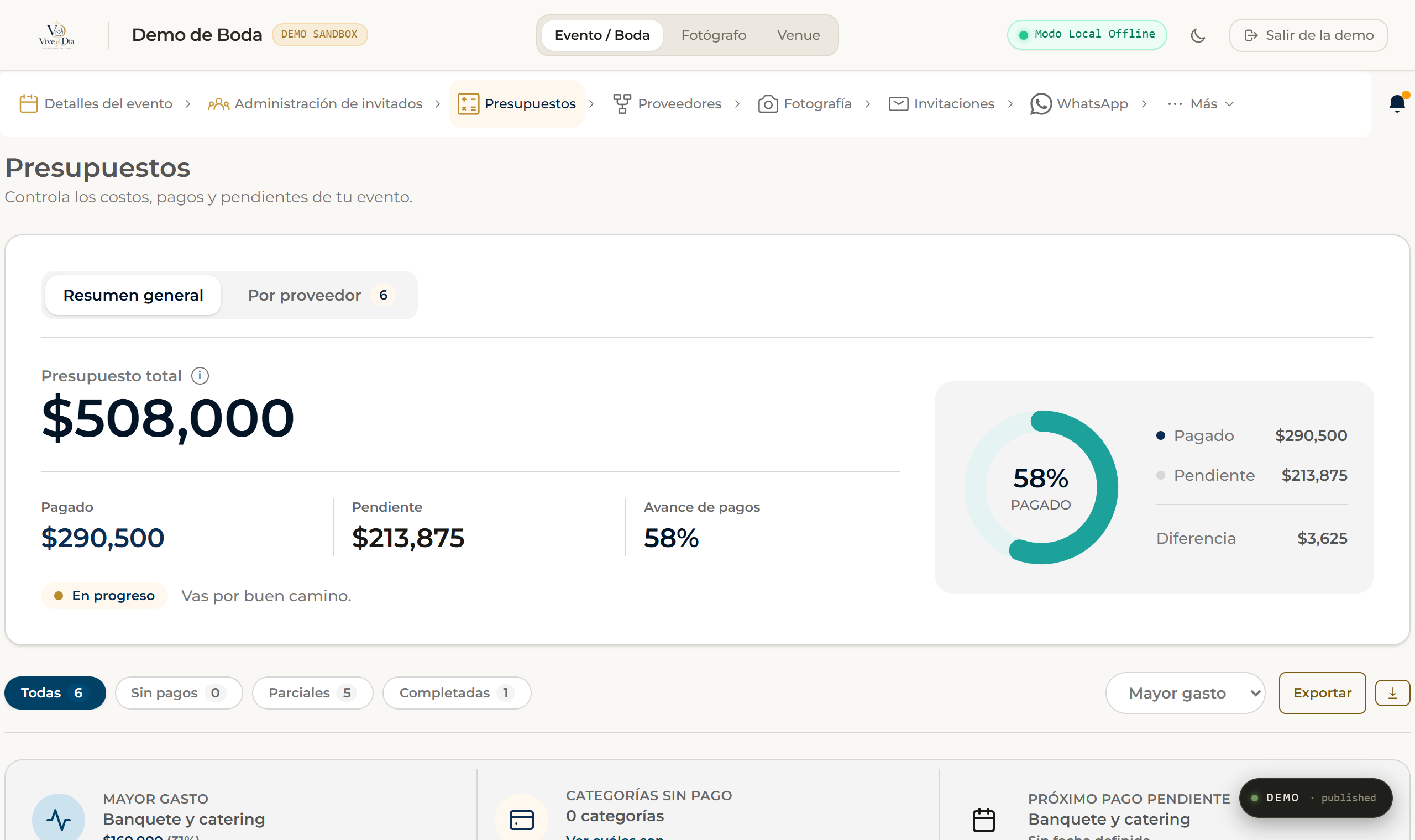Go to Administración de invitados
Viewport: 1415px width, 840px height.
pos(315,103)
